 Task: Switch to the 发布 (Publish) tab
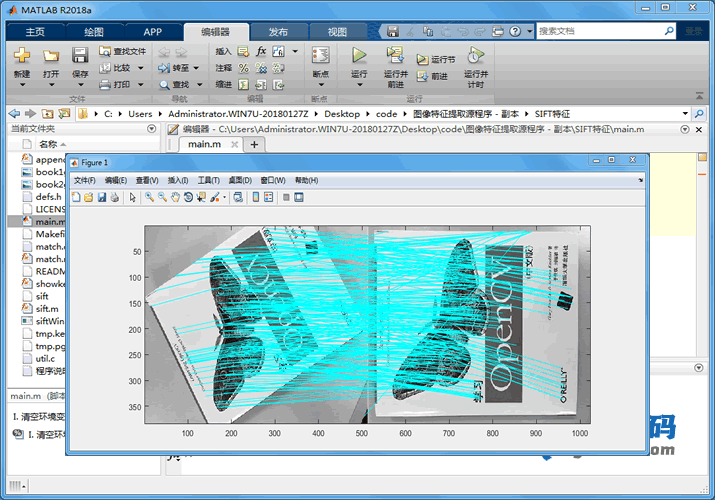click(x=278, y=32)
